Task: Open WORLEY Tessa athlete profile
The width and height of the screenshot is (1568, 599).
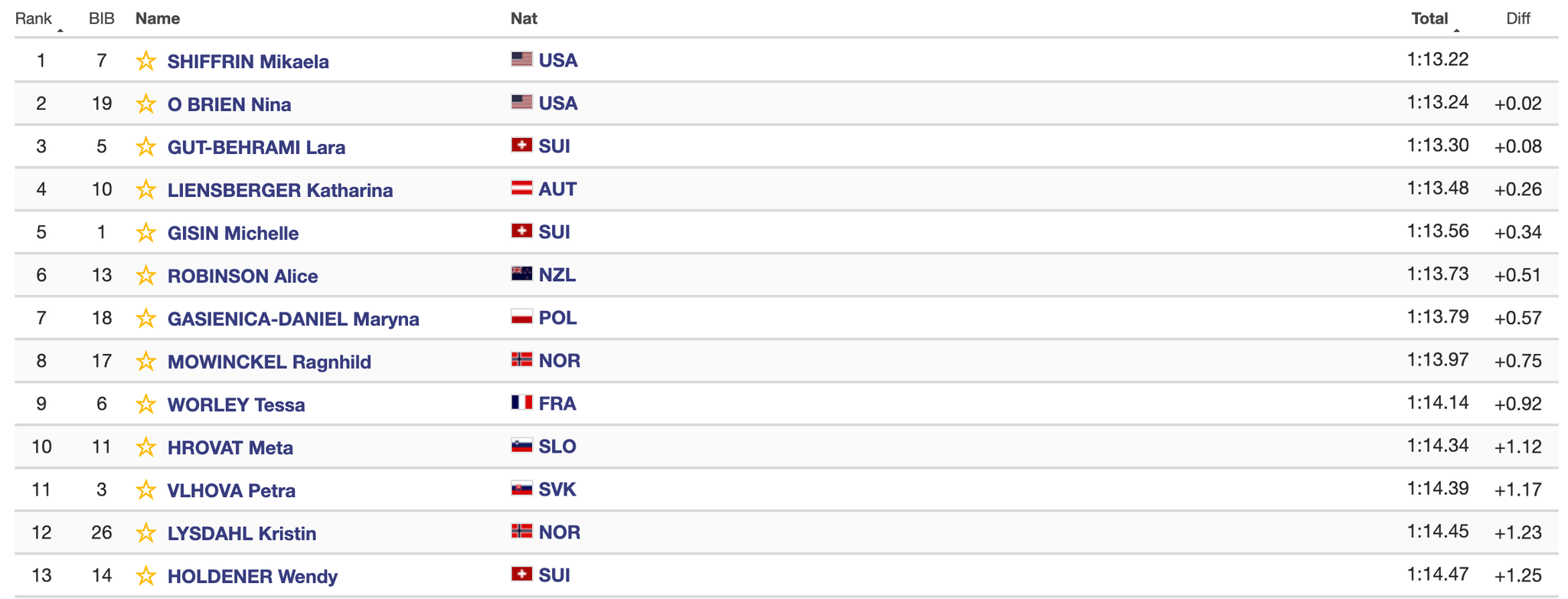Action: pyautogui.click(x=236, y=404)
